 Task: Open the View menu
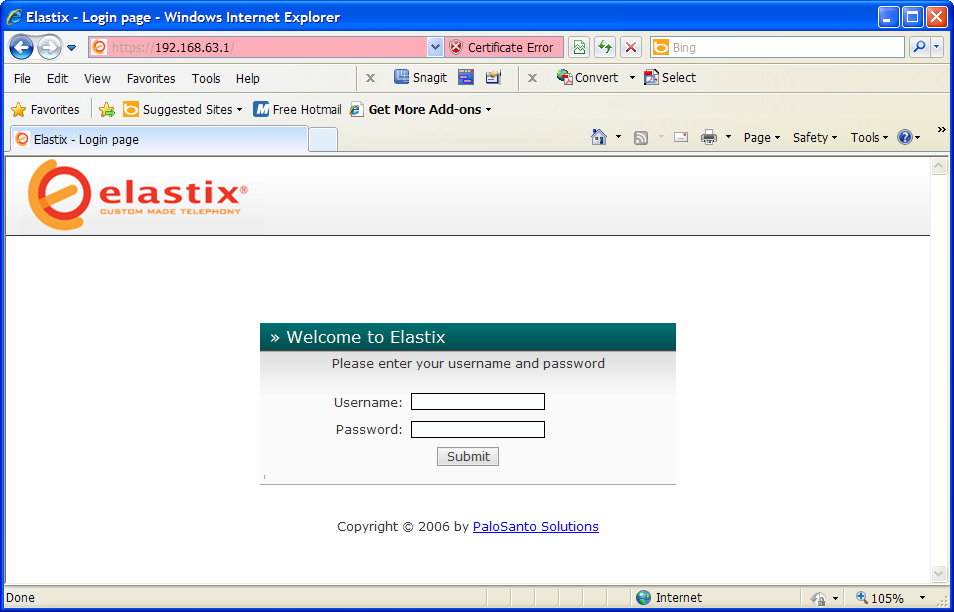(97, 78)
